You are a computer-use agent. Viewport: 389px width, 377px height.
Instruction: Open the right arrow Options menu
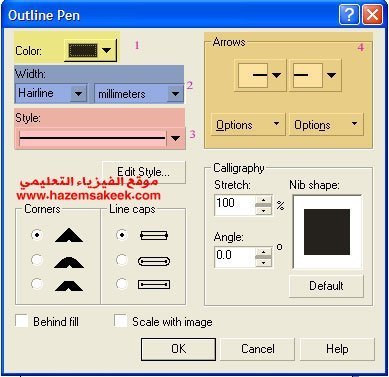326,125
